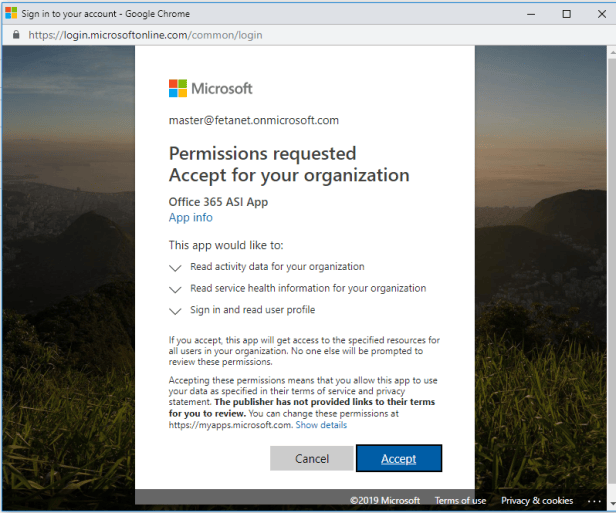The image size is (616, 513).
Task: Click the Permissions requested heading
Action: click(x=262, y=154)
